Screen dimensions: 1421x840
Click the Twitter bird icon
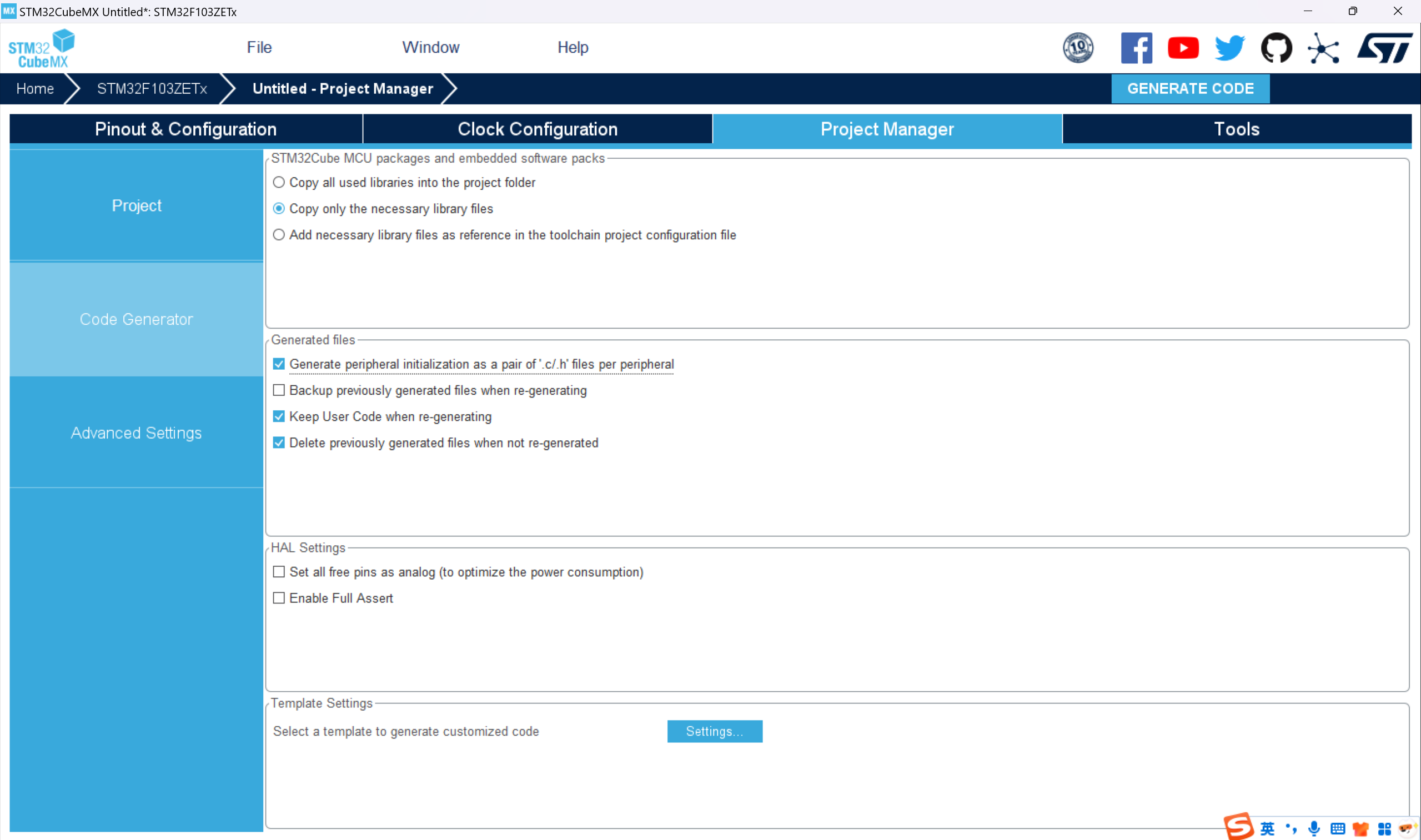click(x=1229, y=48)
